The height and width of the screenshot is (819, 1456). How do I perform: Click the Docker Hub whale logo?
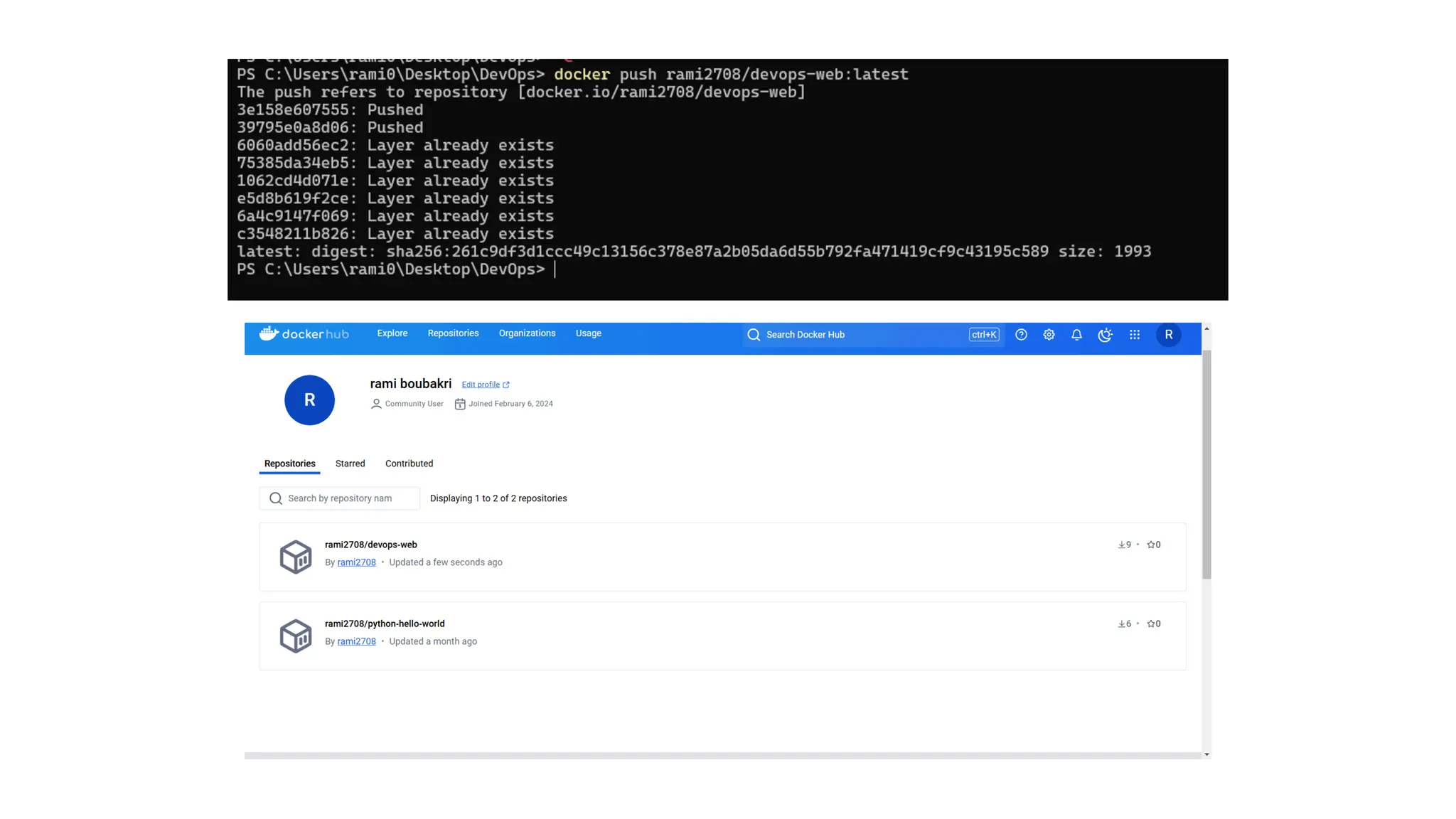[x=269, y=333]
